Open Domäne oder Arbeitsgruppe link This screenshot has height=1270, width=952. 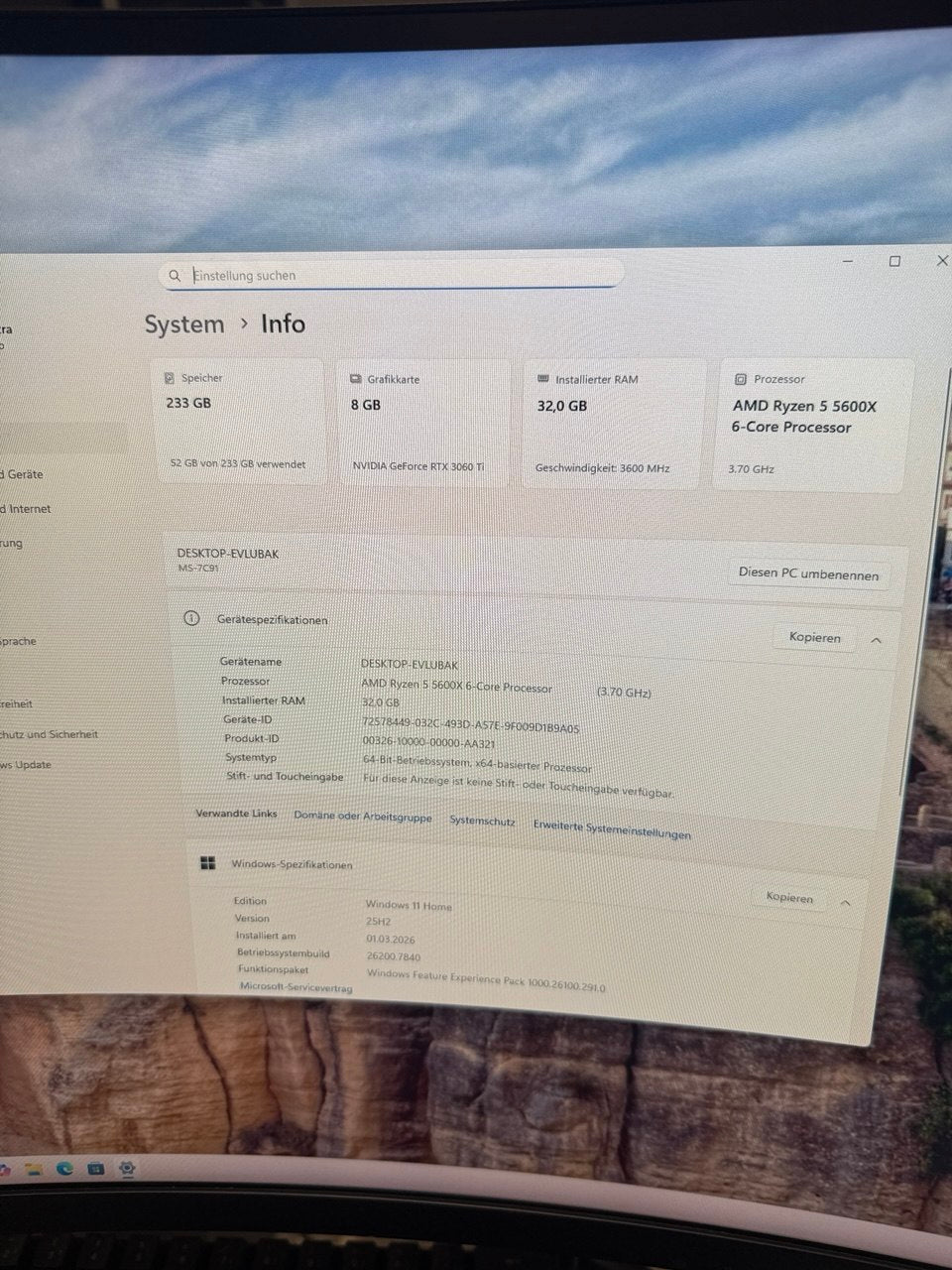[x=363, y=817]
